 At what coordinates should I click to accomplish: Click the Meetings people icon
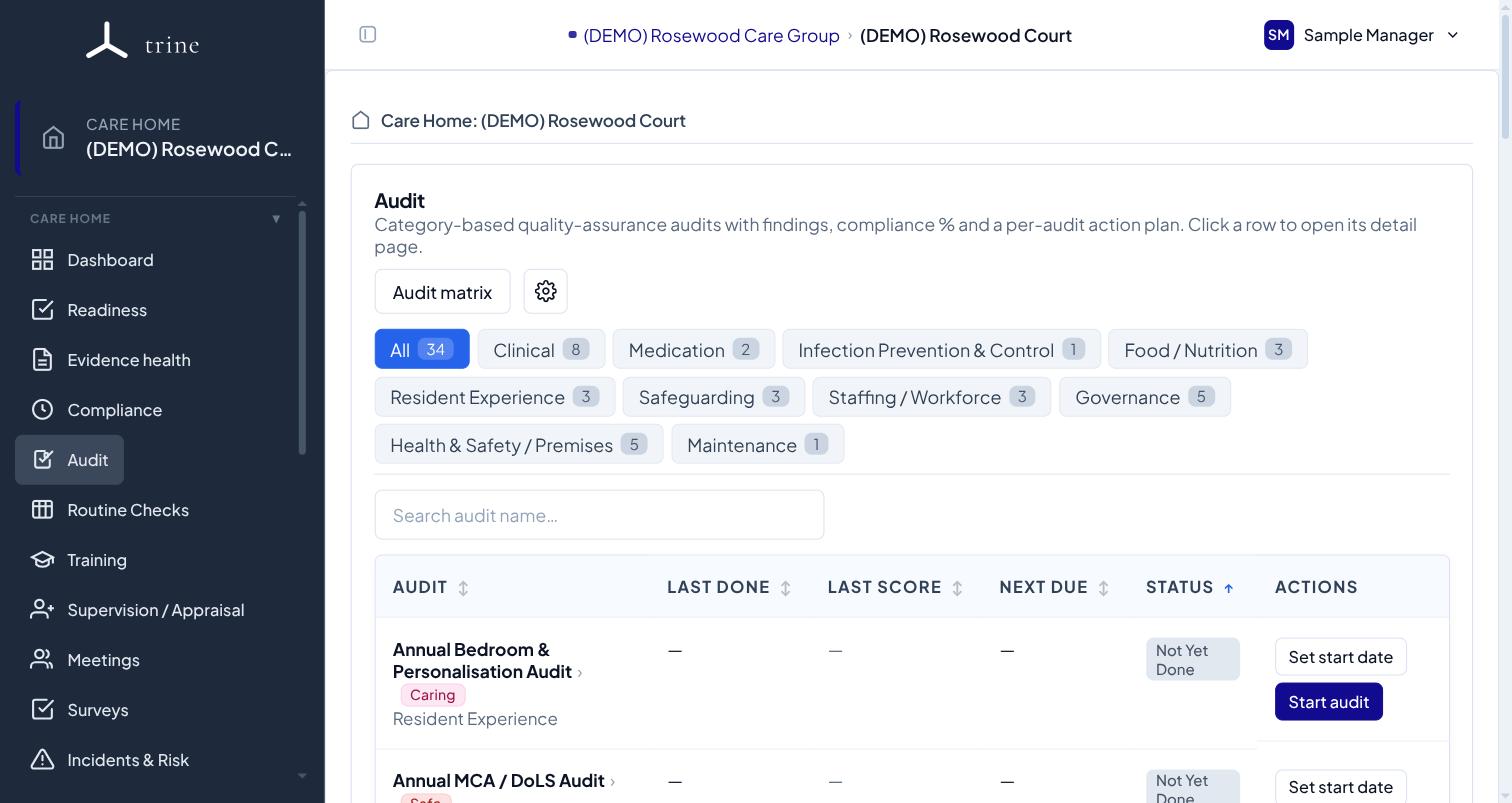[x=42, y=660]
